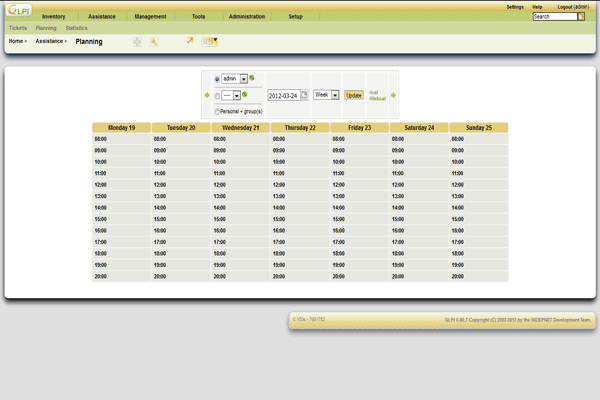
Task: Select the group radio button
Action: click(x=217, y=96)
